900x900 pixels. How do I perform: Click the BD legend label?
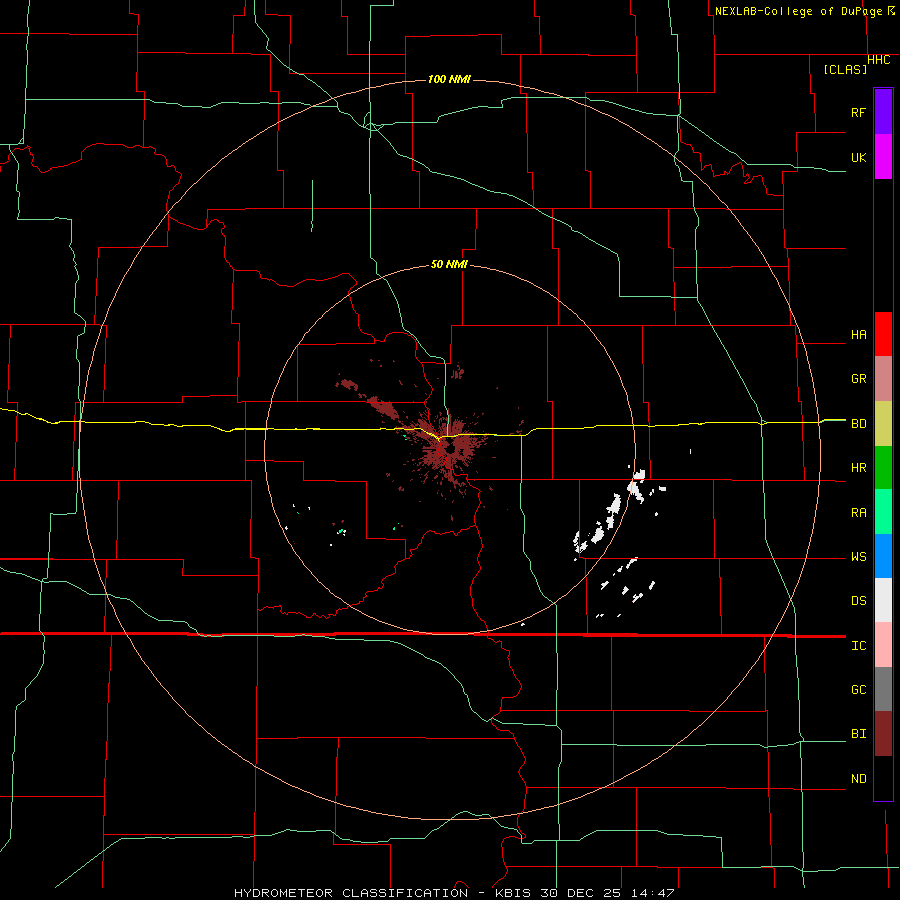858,424
